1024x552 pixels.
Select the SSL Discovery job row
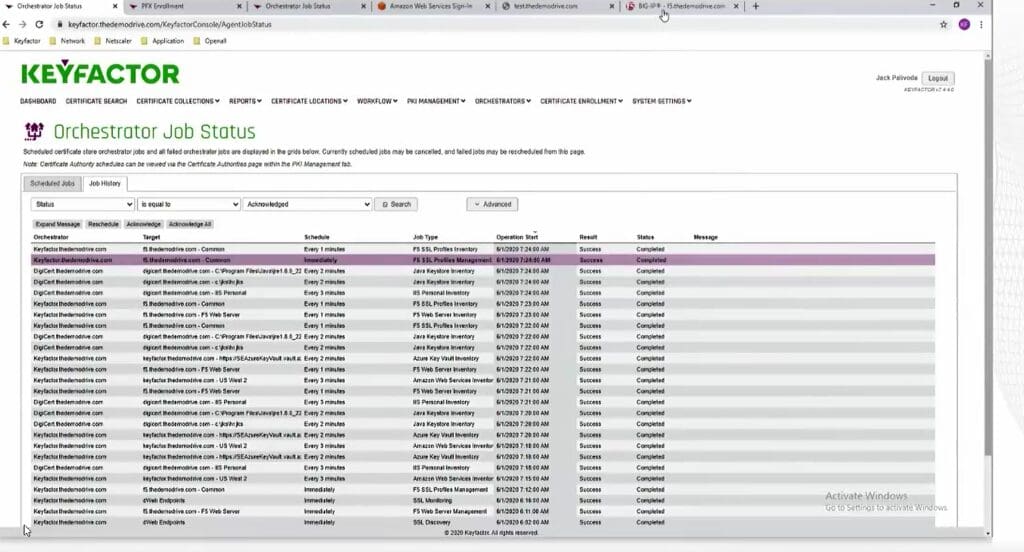pos(483,523)
